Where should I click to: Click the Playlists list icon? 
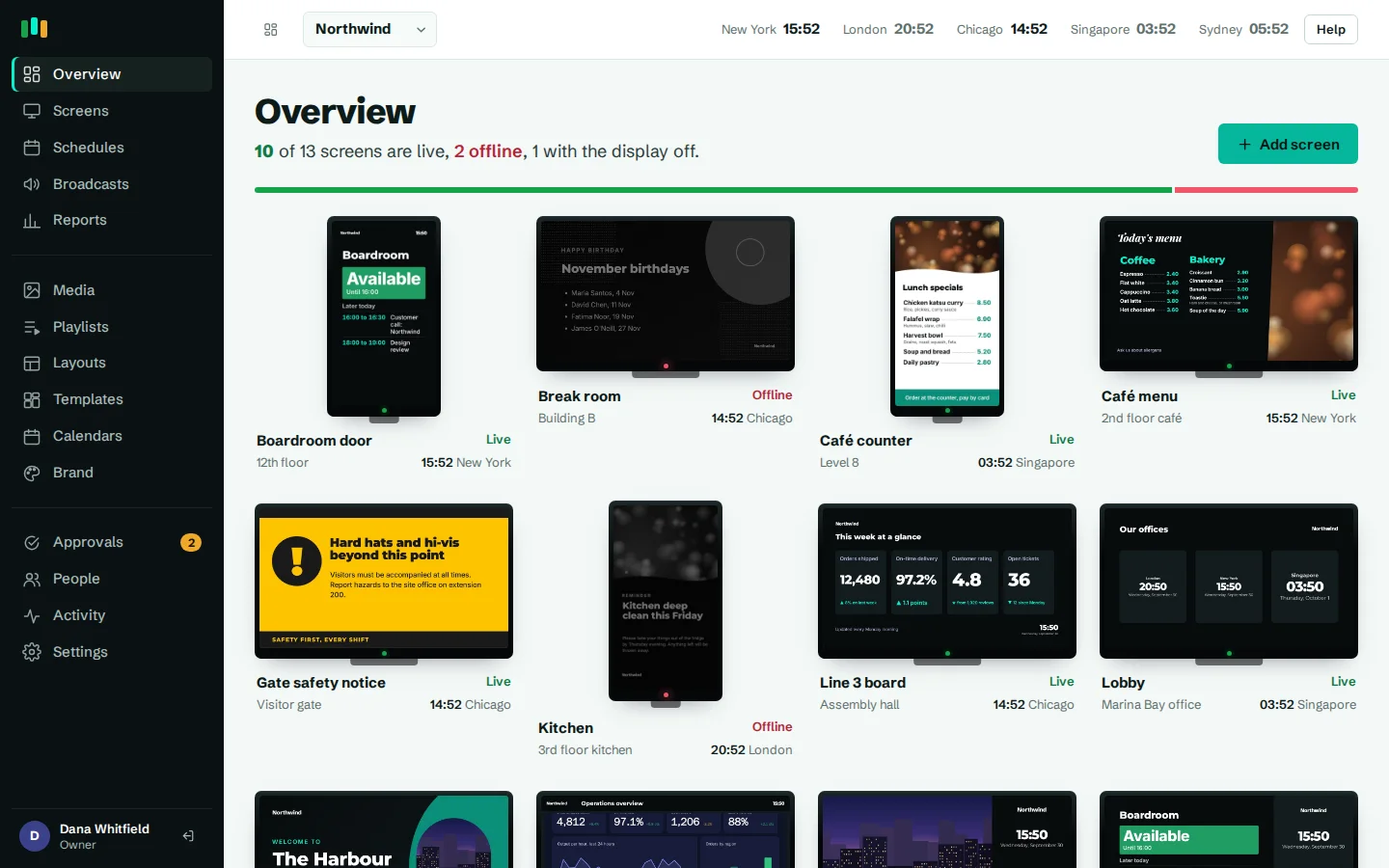click(32, 327)
